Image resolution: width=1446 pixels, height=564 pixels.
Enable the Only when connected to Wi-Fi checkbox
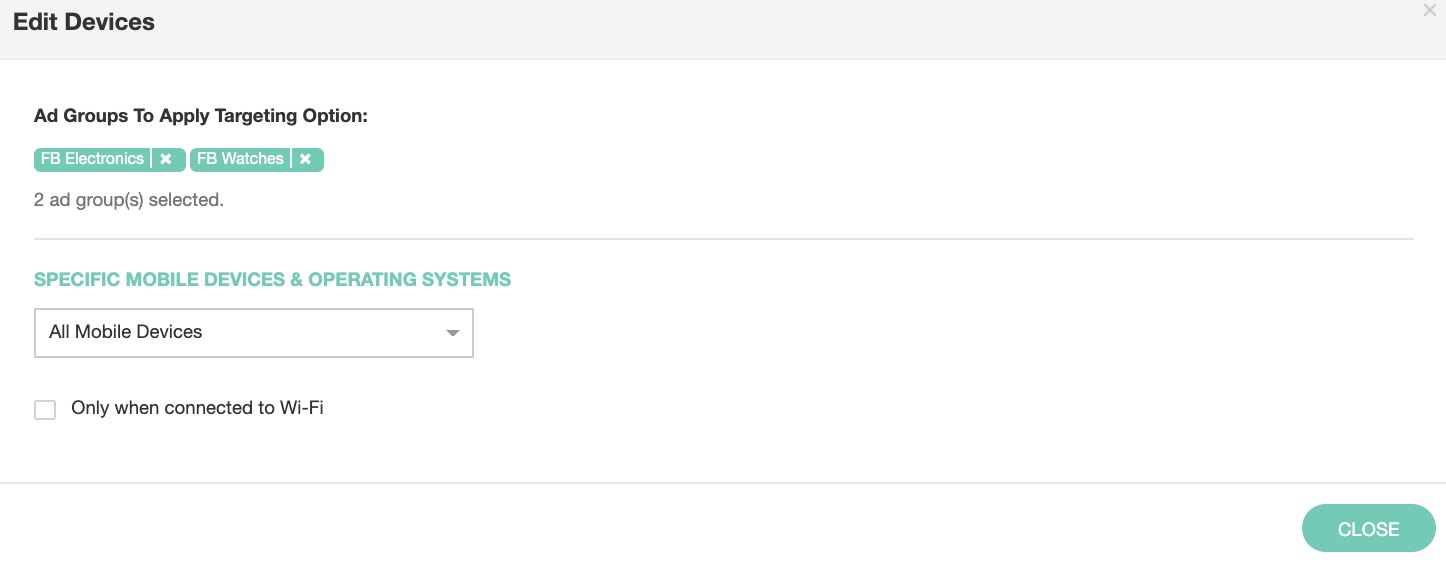click(45, 409)
